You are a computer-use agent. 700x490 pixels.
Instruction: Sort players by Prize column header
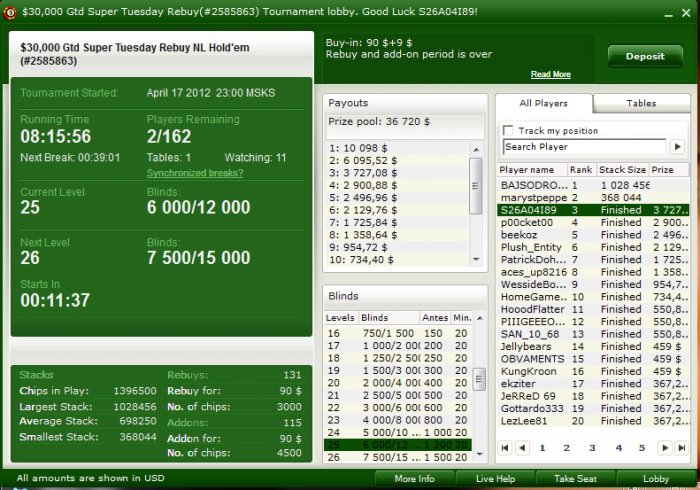point(668,170)
